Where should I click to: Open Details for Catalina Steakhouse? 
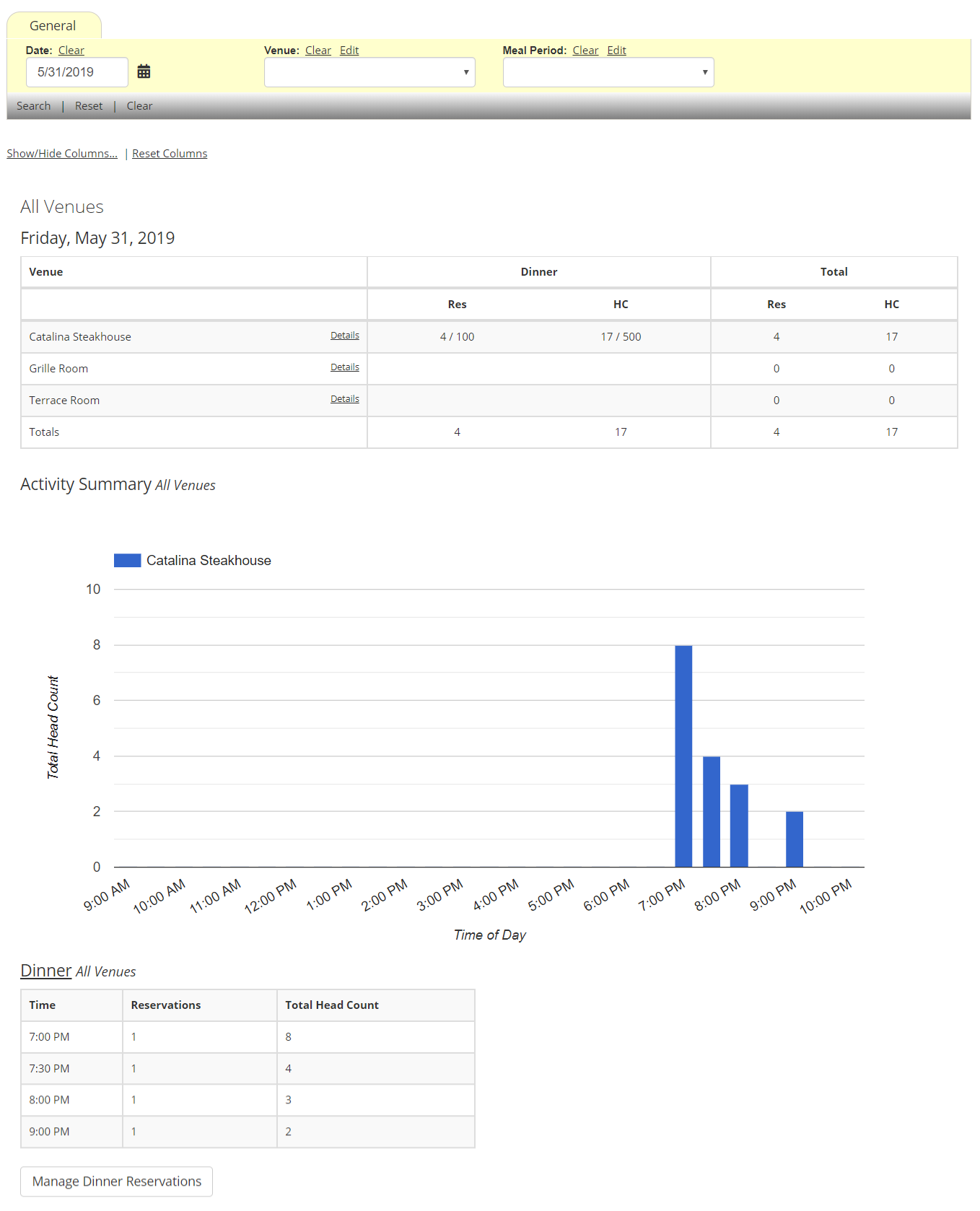[x=345, y=336]
